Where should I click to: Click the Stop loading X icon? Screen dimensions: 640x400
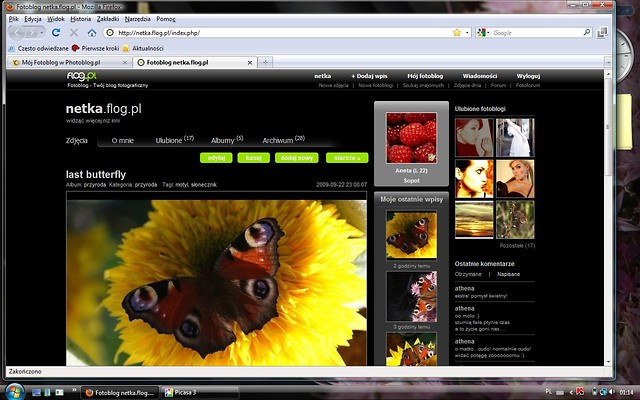74,33
